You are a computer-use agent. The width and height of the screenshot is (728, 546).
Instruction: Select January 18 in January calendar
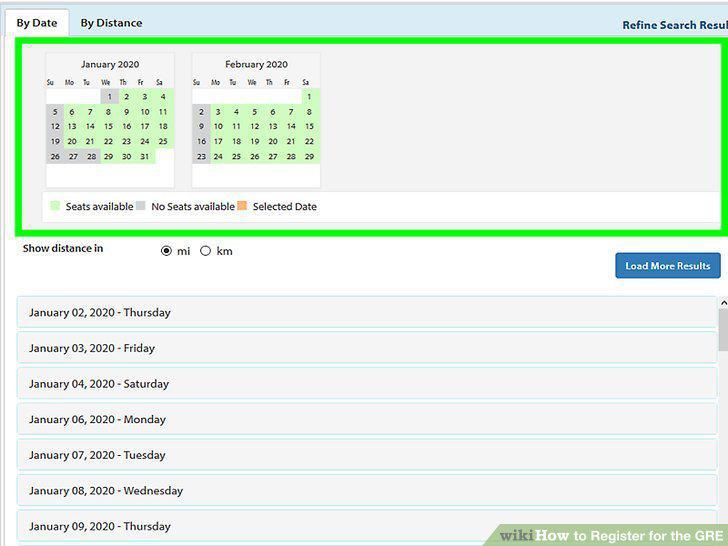[x=163, y=126]
